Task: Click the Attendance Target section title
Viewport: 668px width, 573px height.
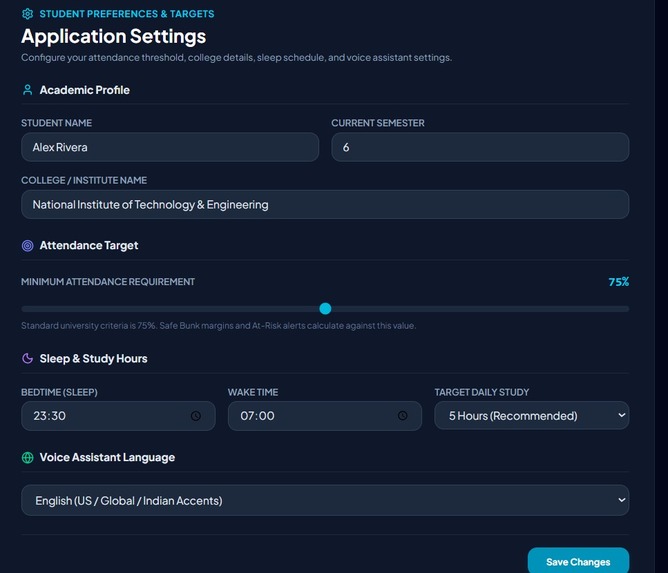Action: point(89,246)
